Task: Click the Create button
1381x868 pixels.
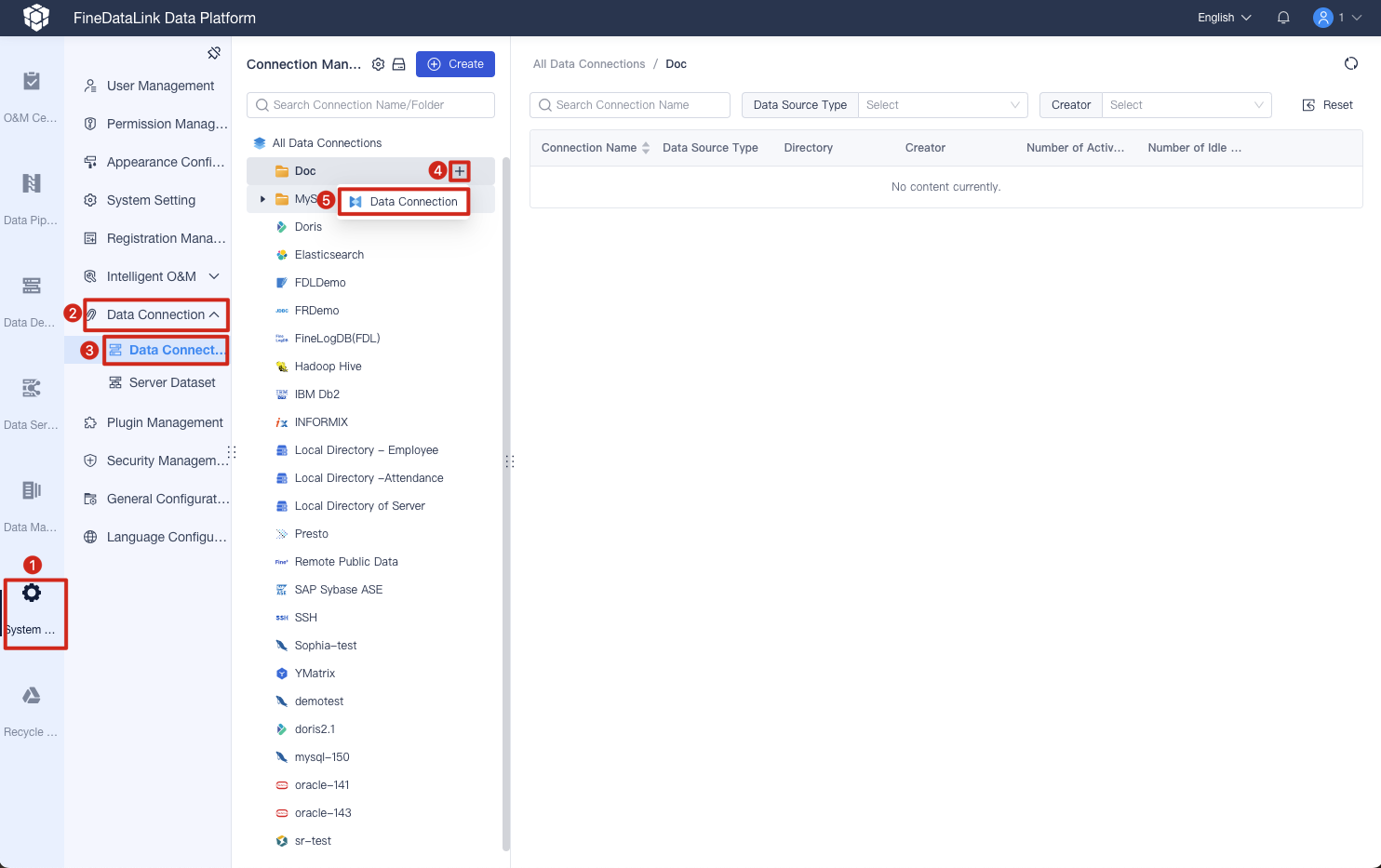Action: pyautogui.click(x=455, y=64)
